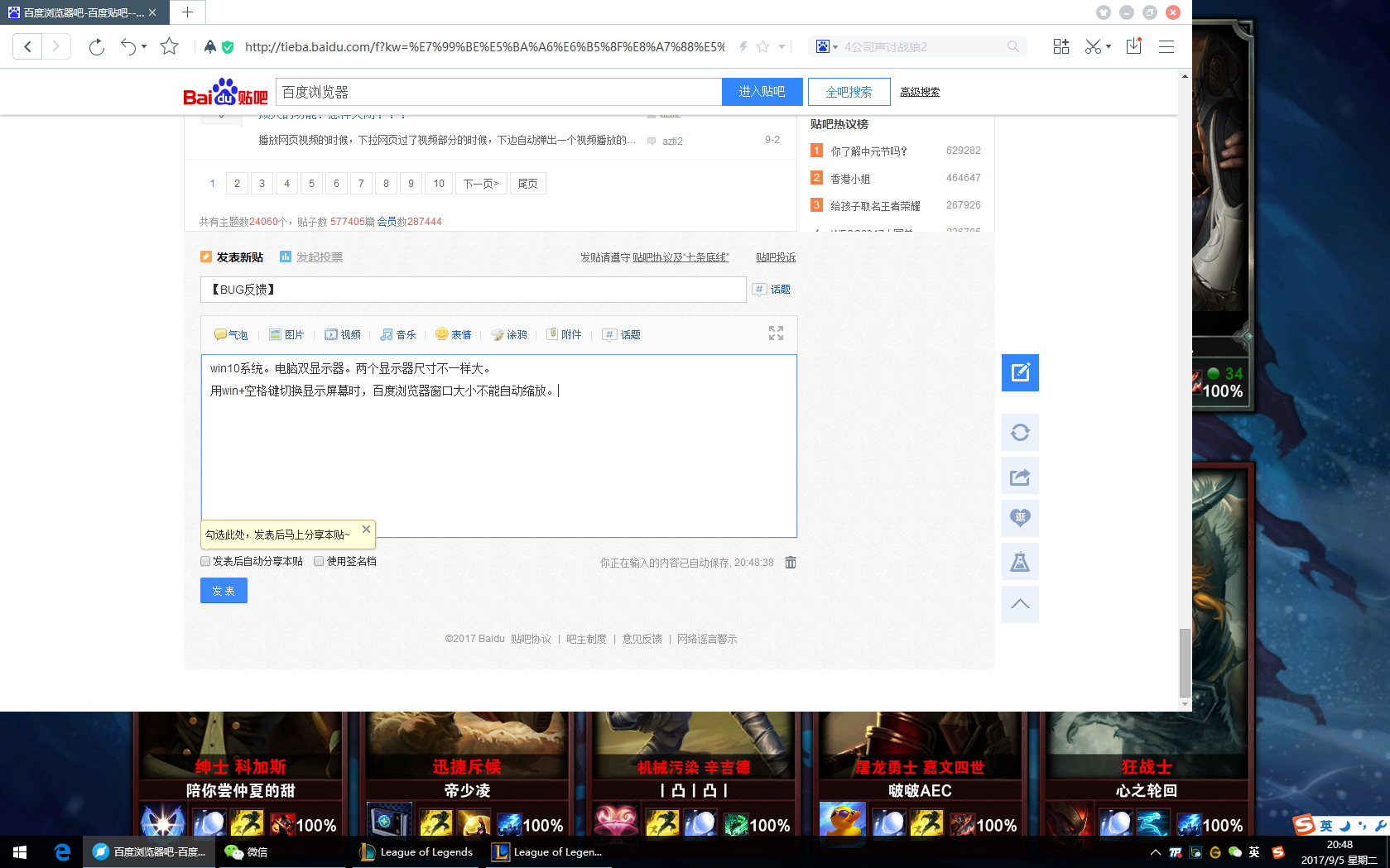This screenshot has width=1390, height=868.
Task: Click the undo closed tab arrow icon
Action: coord(128,46)
